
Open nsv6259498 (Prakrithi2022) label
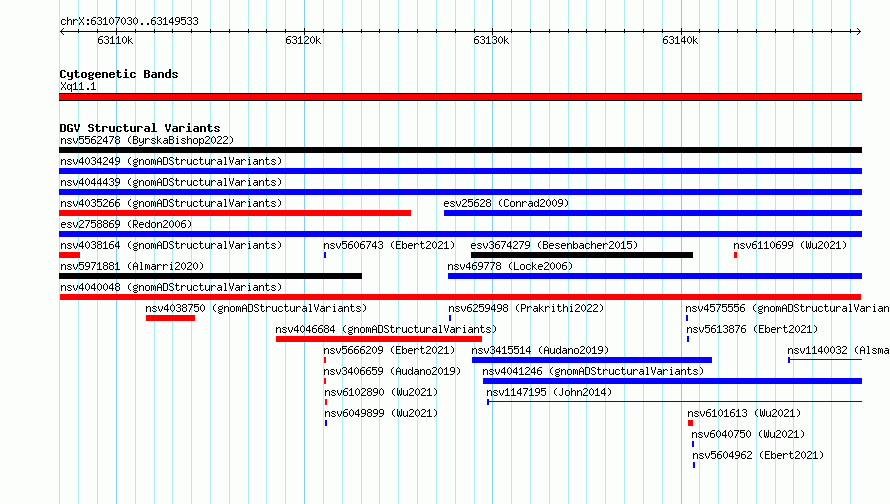(x=526, y=308)
